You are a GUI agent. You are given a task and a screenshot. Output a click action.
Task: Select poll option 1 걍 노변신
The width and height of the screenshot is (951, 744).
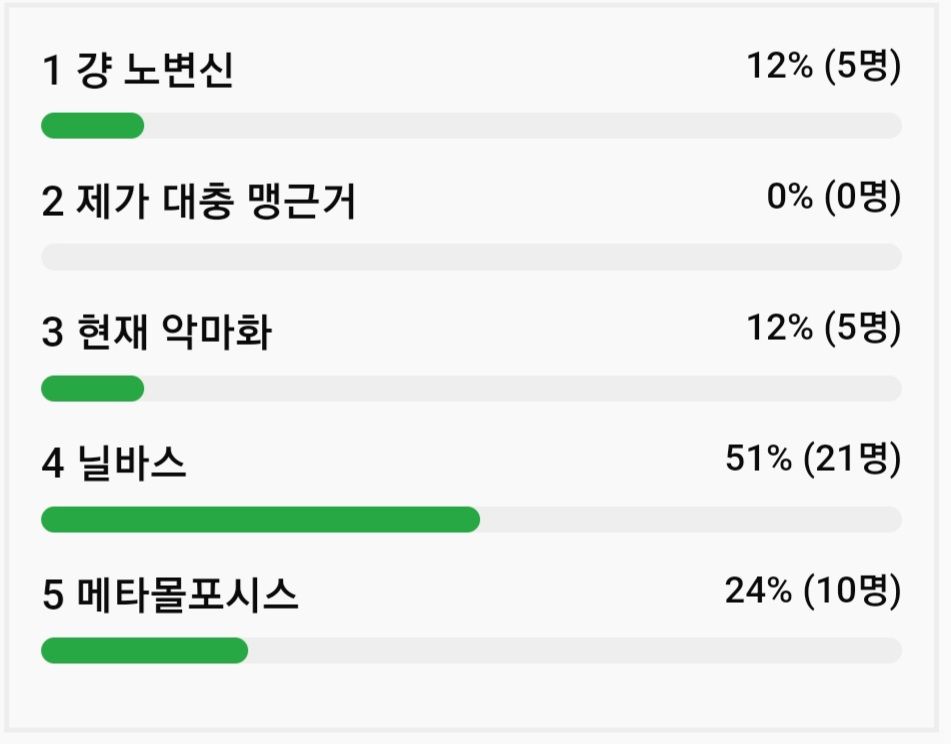point(137,72)
